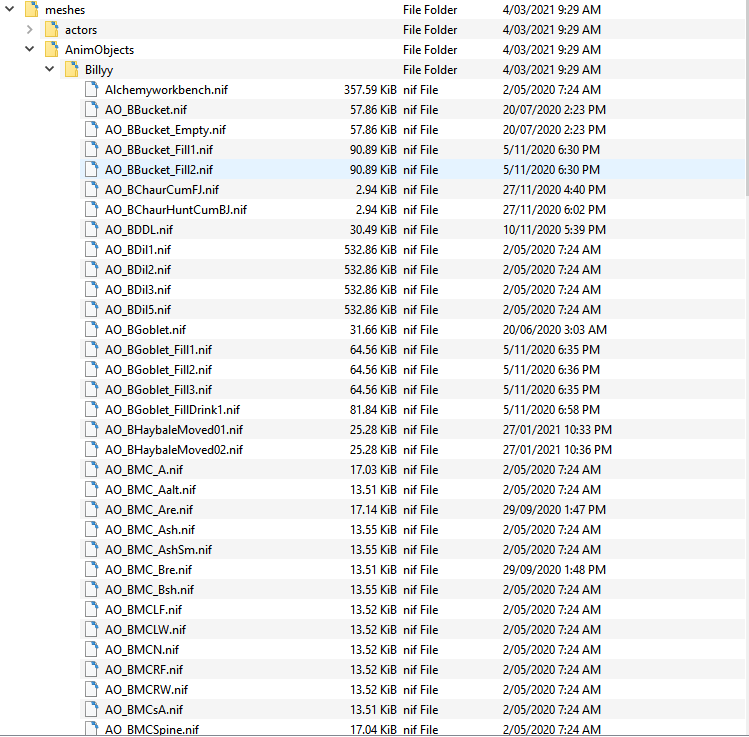Click the 27/11/2020 4:40 PM date
This screenshot has height=737, width=749.
(554, 190)
